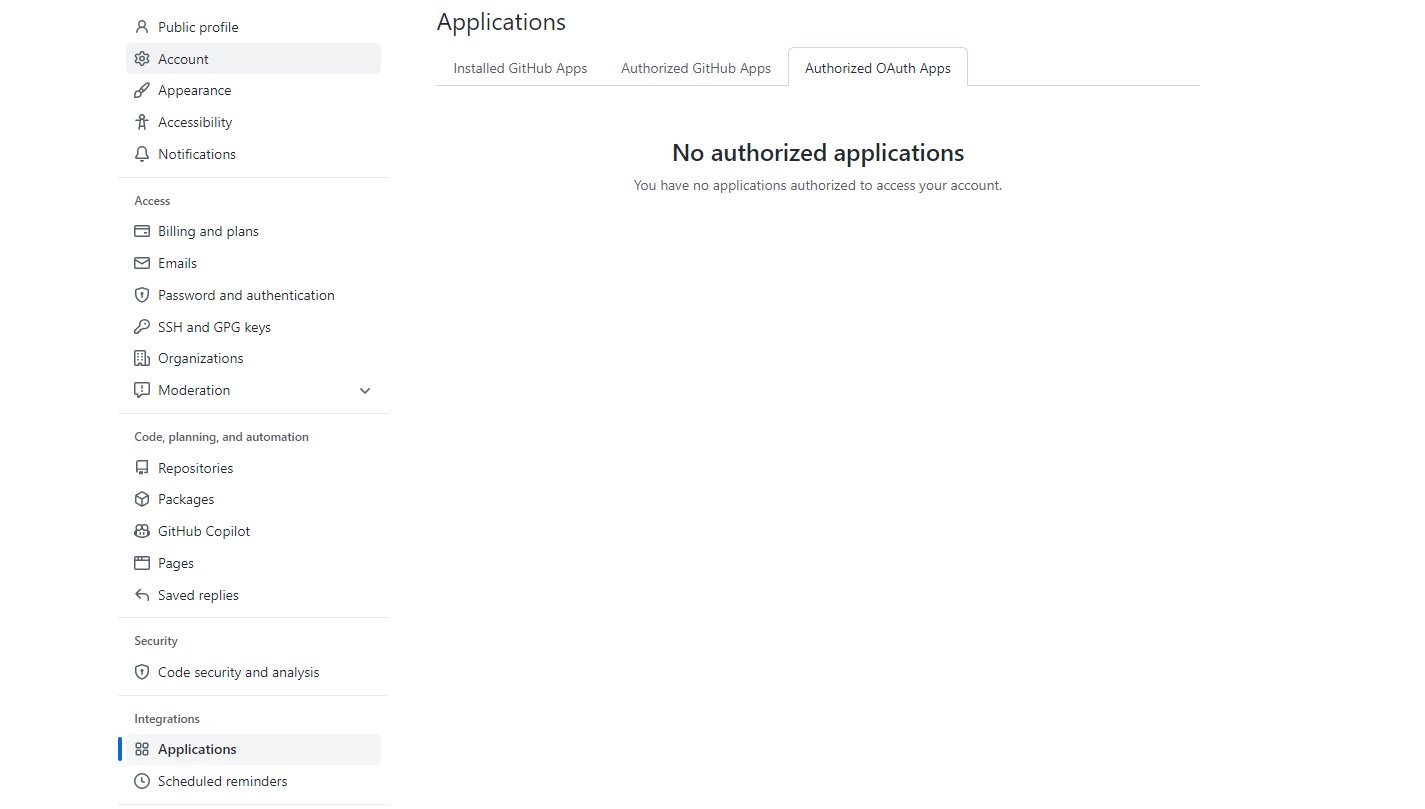Viewport: 1425px width, 809px height.
Task: Expand the Moderation section chevron
Action: 365,390
